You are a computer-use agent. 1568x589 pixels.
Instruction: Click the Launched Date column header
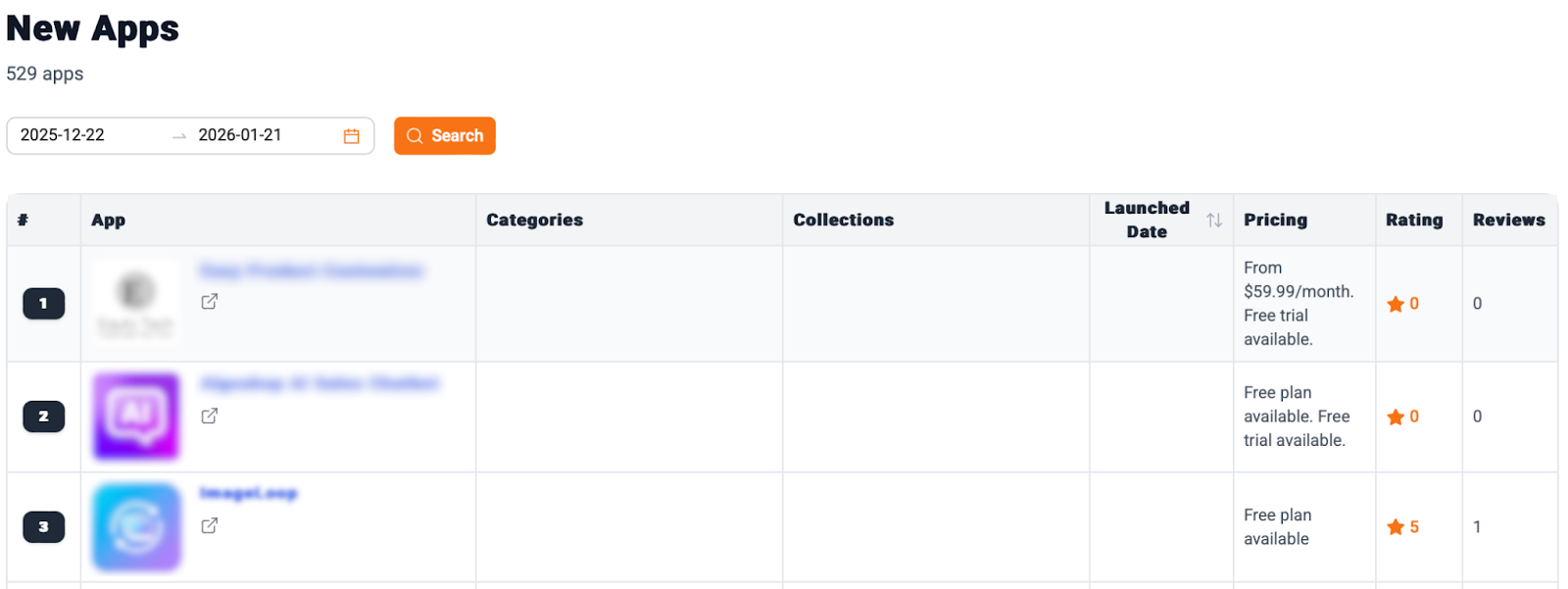coord(1147,221)
